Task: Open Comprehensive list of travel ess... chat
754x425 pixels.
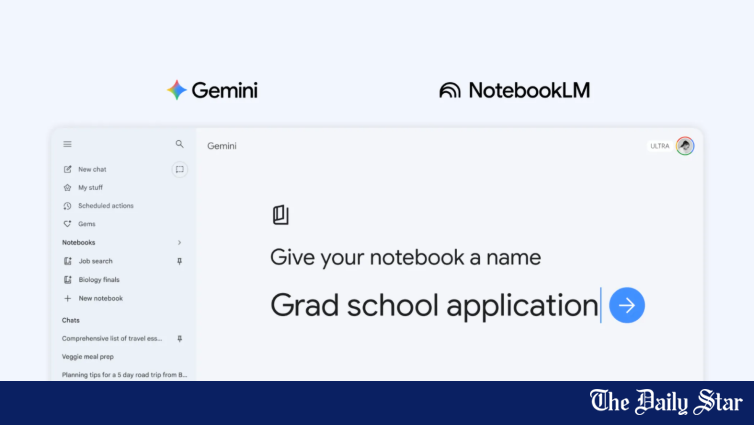Action: point(112,338)
